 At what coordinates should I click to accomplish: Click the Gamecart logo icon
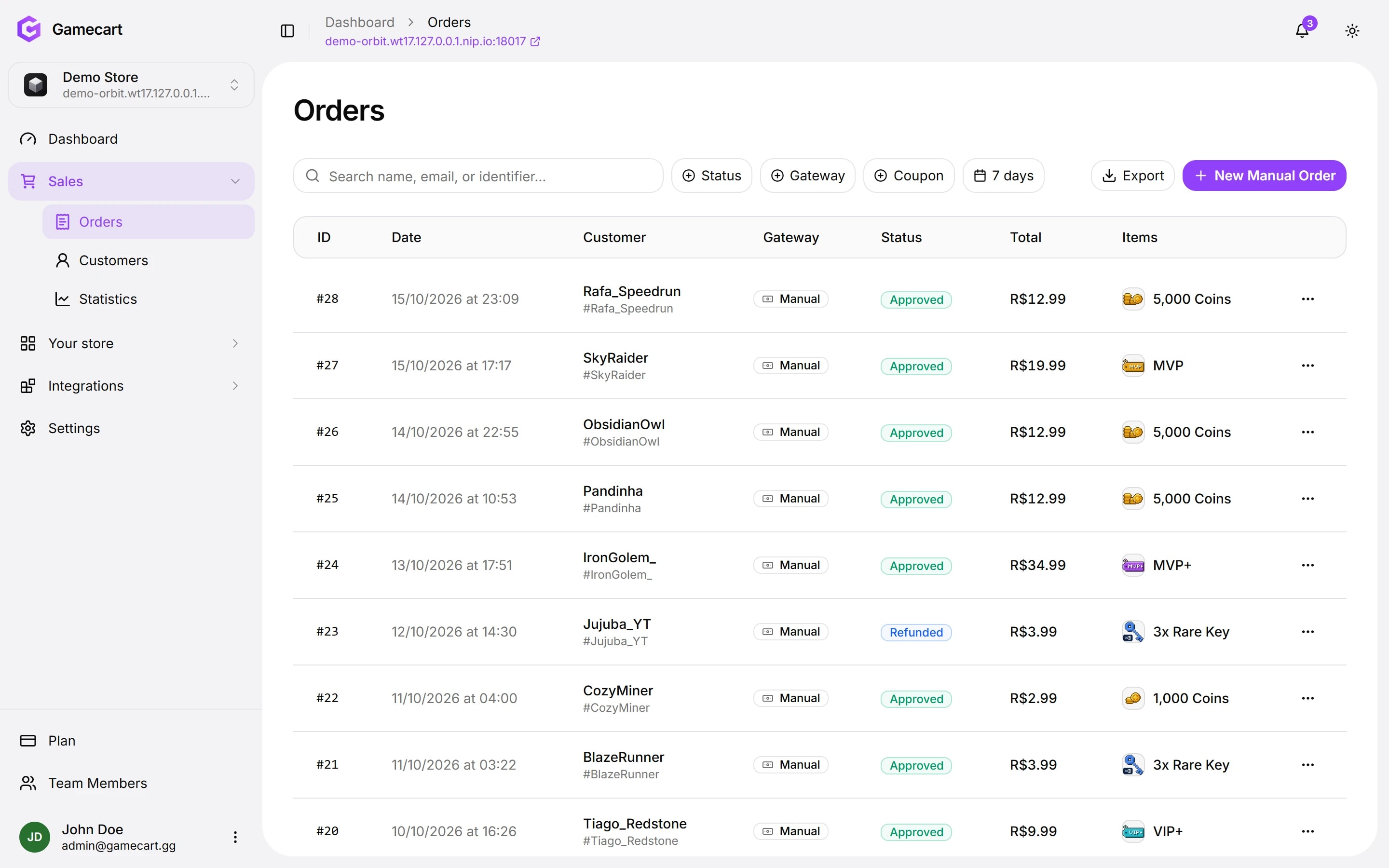tap(29, 29)
